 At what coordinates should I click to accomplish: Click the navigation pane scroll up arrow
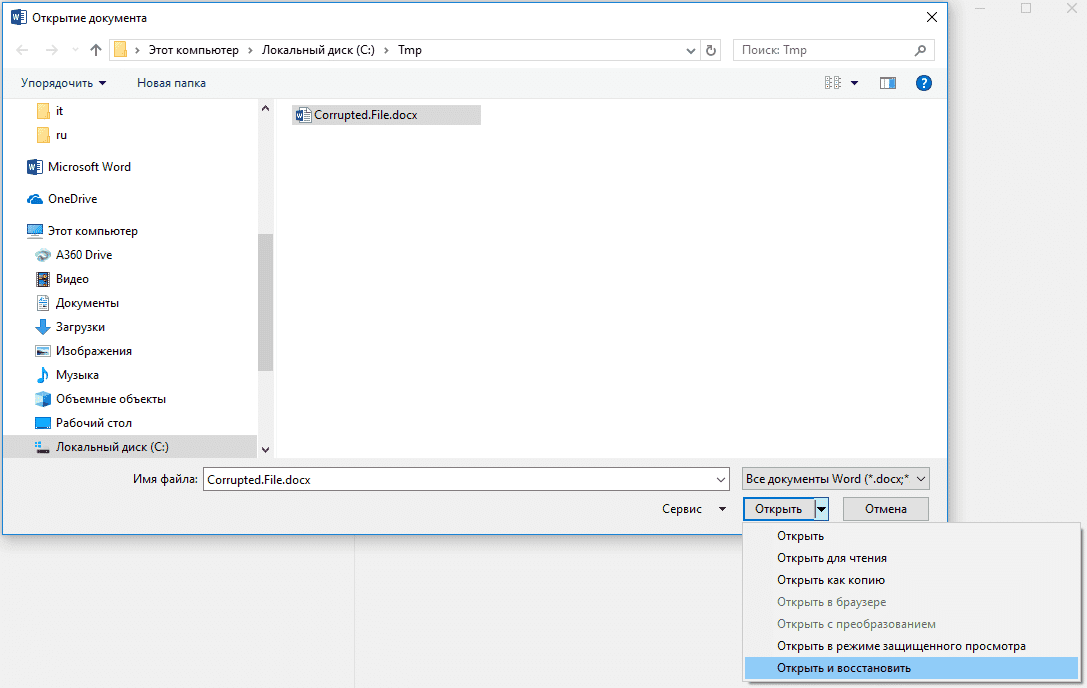pos(266,108)
